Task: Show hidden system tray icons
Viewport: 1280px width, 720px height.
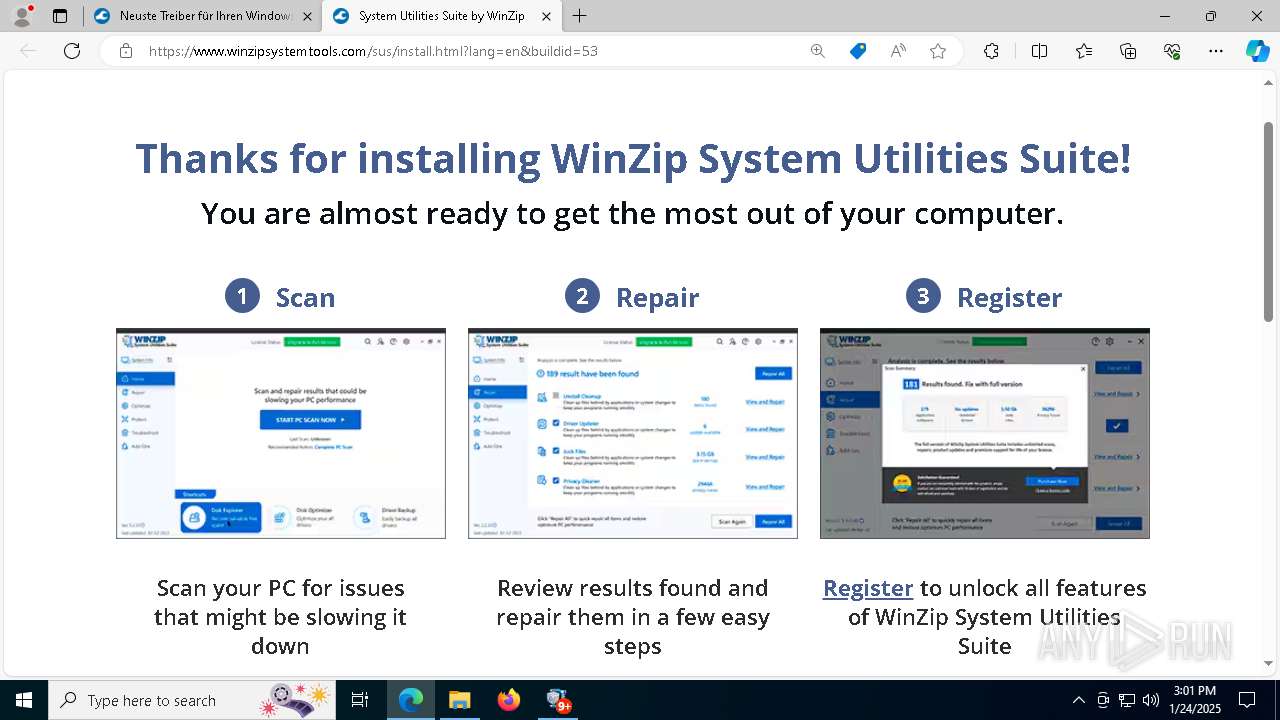Action: pos(1078,700)
